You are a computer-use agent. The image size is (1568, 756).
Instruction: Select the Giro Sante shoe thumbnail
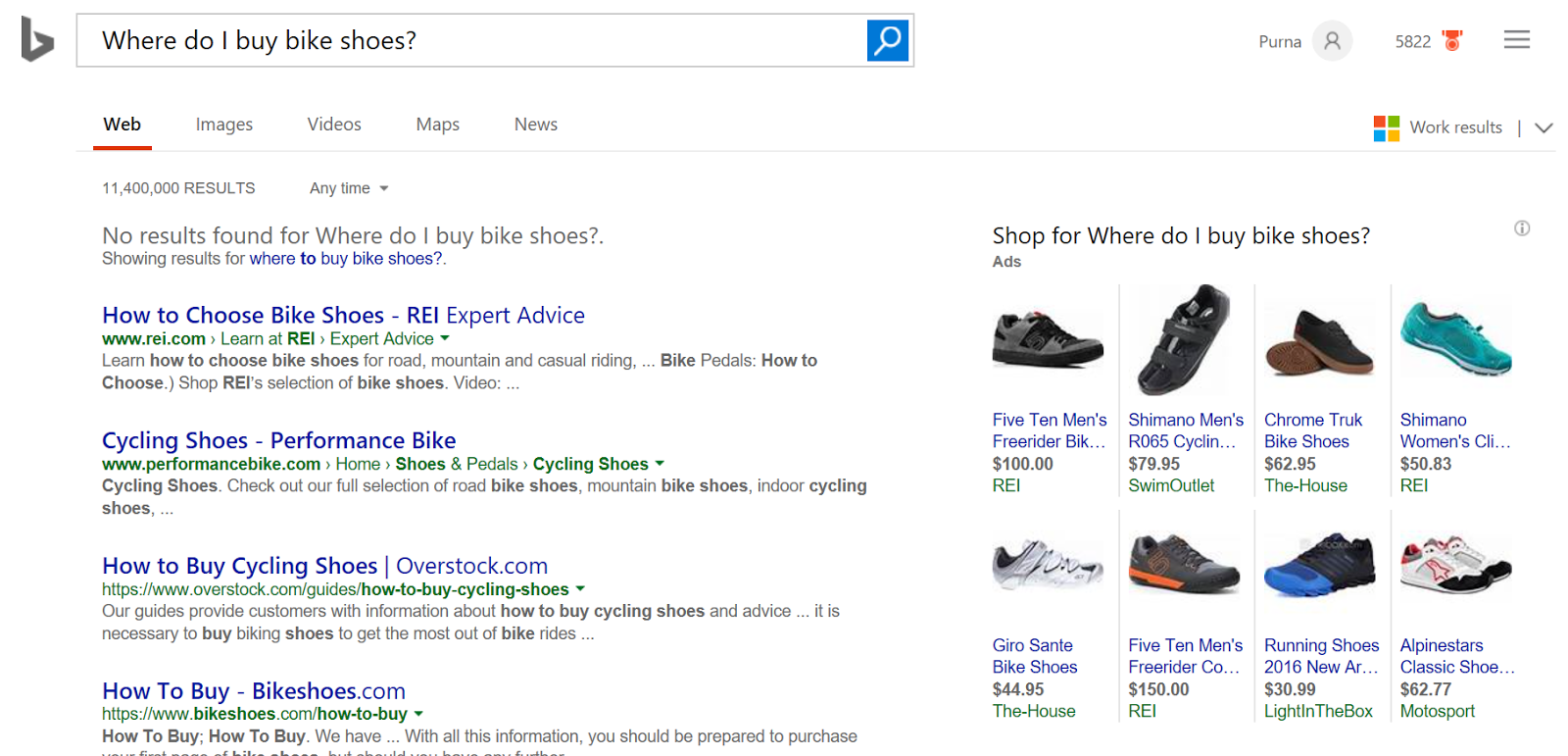[x=1048, y=566]
